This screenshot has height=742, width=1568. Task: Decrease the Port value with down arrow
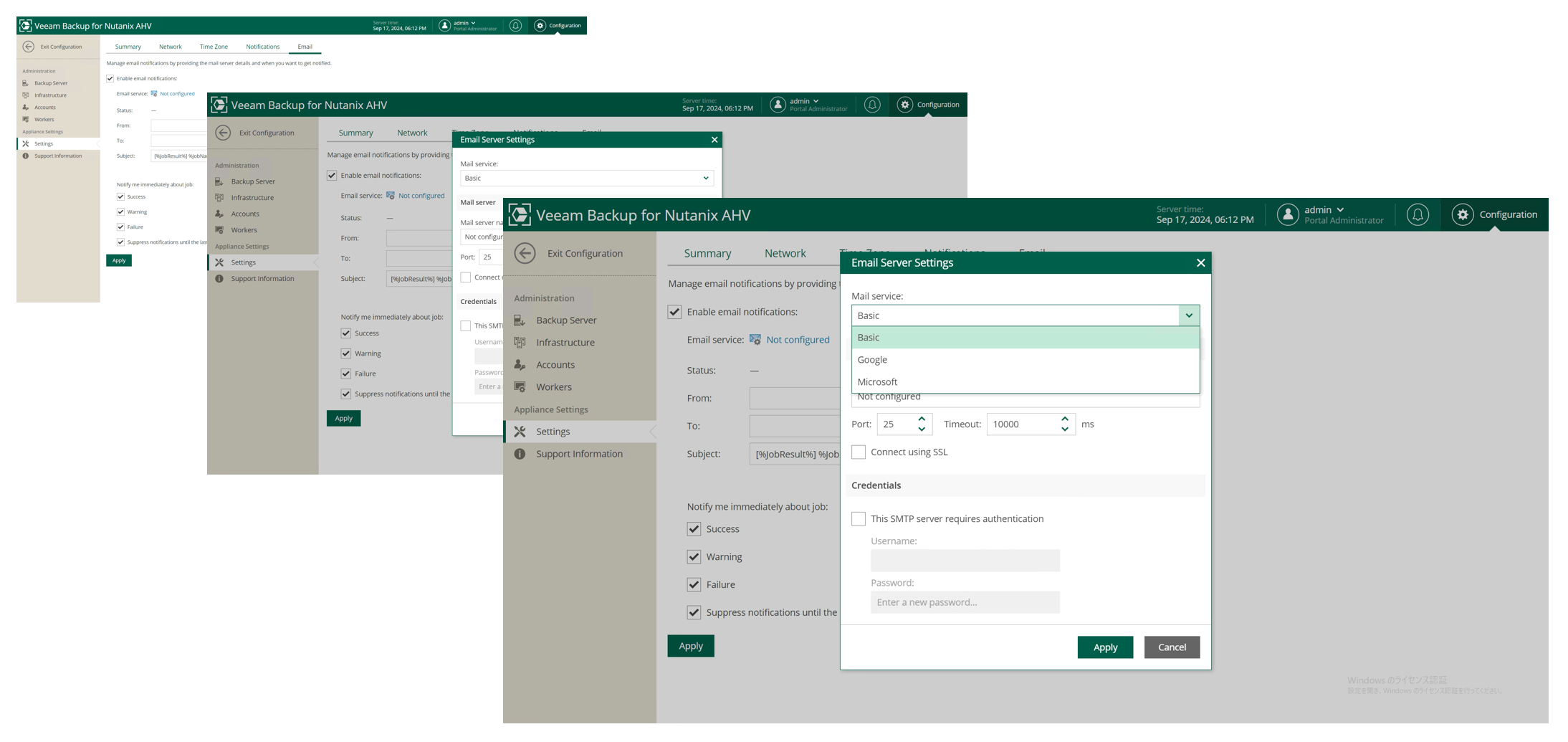[922, 429]
